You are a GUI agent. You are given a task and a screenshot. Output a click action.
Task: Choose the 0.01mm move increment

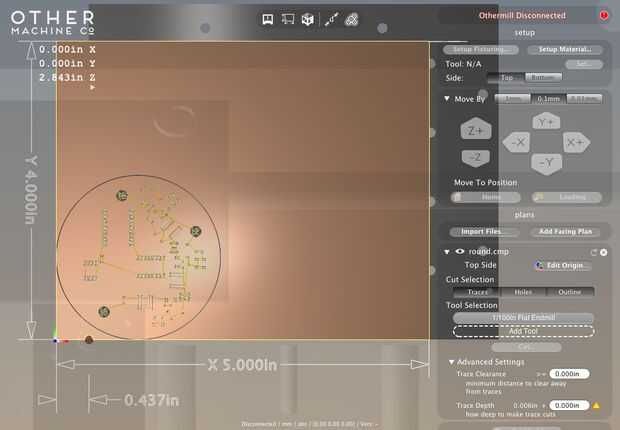click(x=584, y=99)
